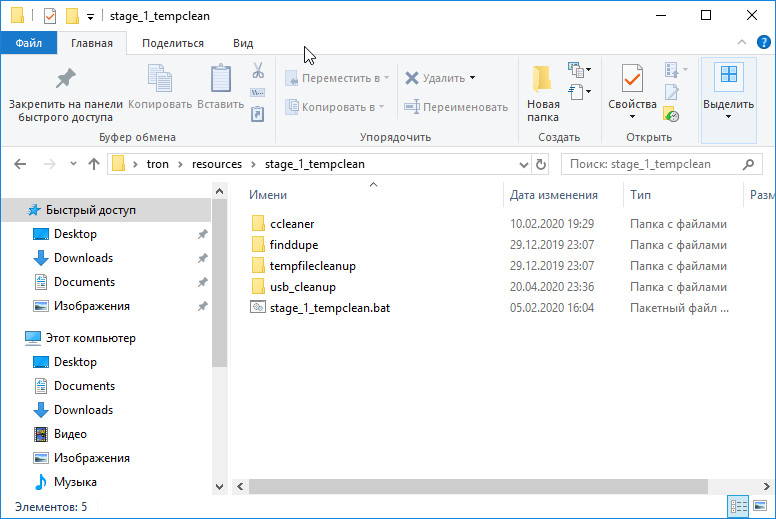
Task: Click the Paste clipboard icon
Action: 220,79
